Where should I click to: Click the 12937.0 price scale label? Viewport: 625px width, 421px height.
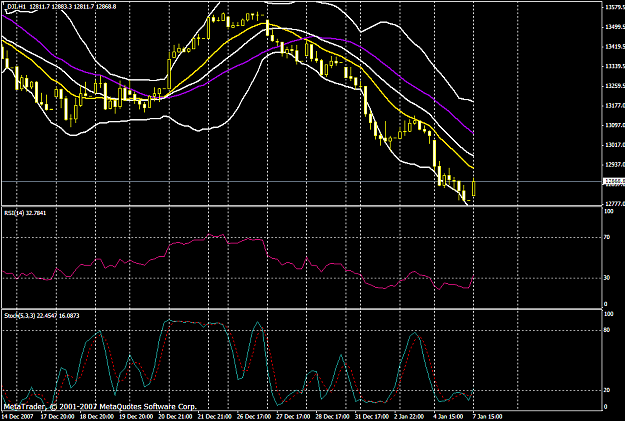pyautogui.click(x=615, y=165)
